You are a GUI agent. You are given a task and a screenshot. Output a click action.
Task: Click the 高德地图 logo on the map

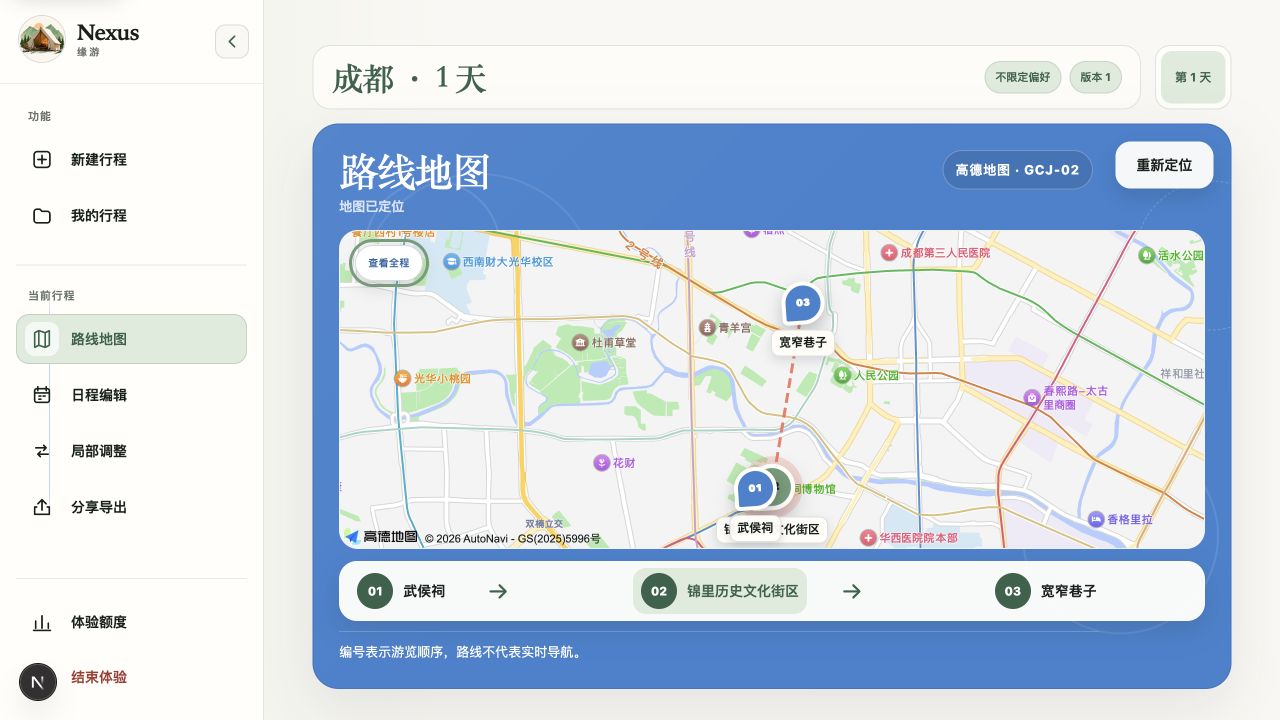382,536
